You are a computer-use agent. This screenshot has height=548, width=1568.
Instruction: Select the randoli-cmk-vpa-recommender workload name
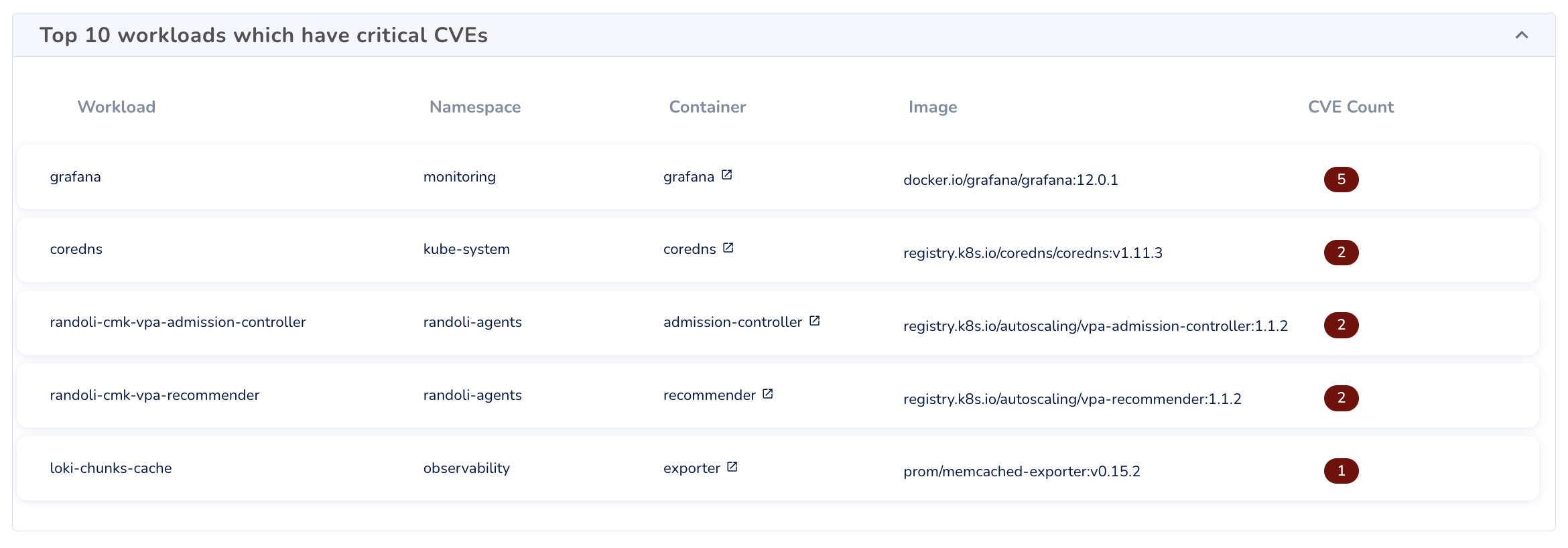pos(155,395)
